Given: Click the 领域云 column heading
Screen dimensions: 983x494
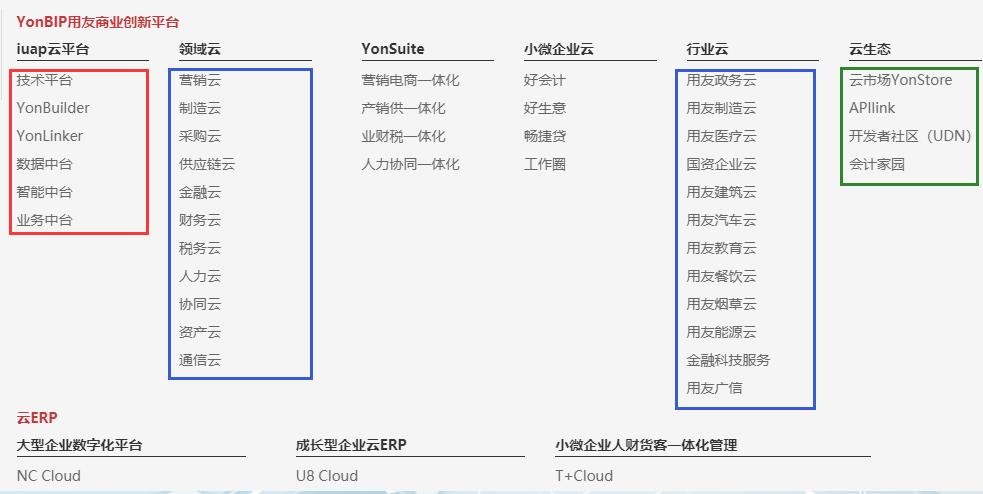Looking at the screenshot, I should coord(199,49).
